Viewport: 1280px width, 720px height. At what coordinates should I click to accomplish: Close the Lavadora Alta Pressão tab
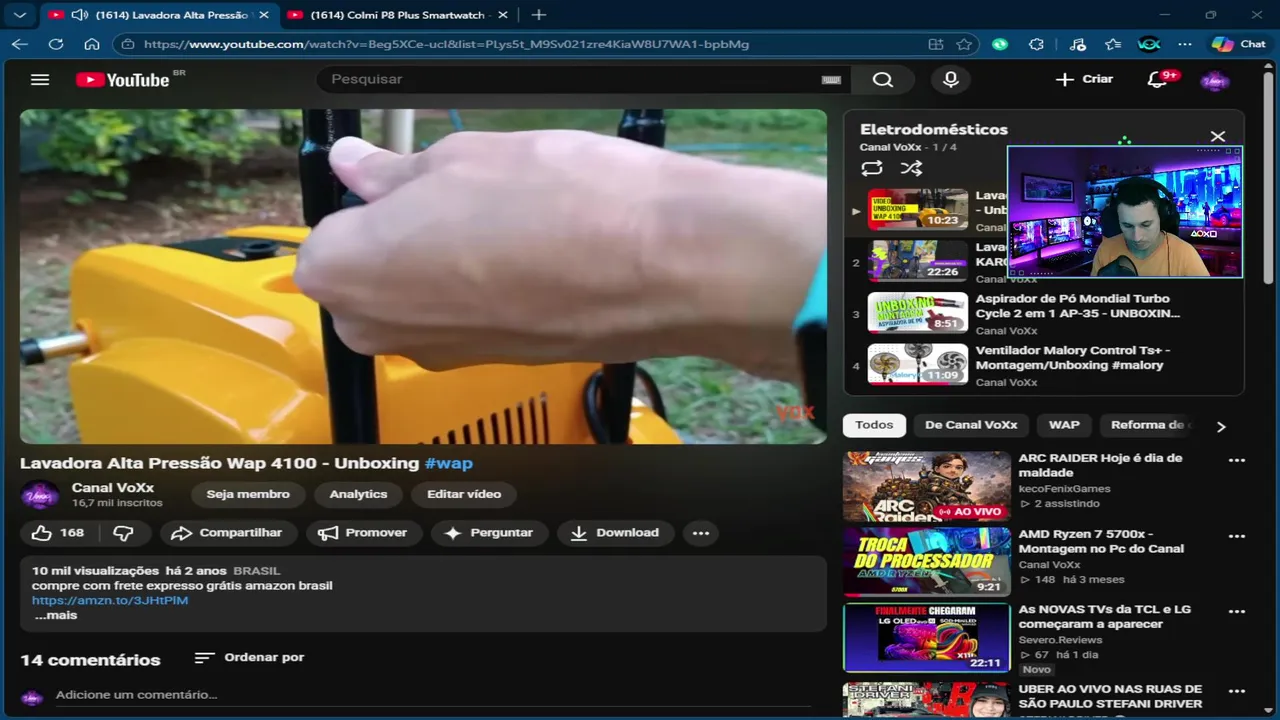pos(264,15)
